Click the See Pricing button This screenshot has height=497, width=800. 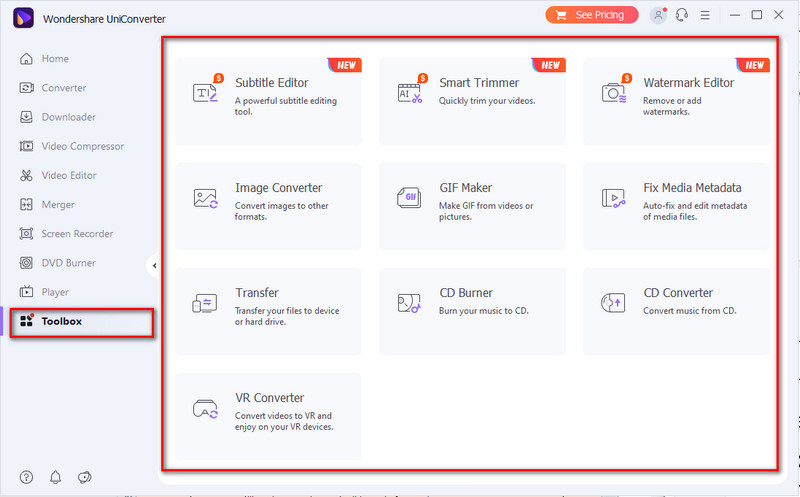(x=592, y=15)
